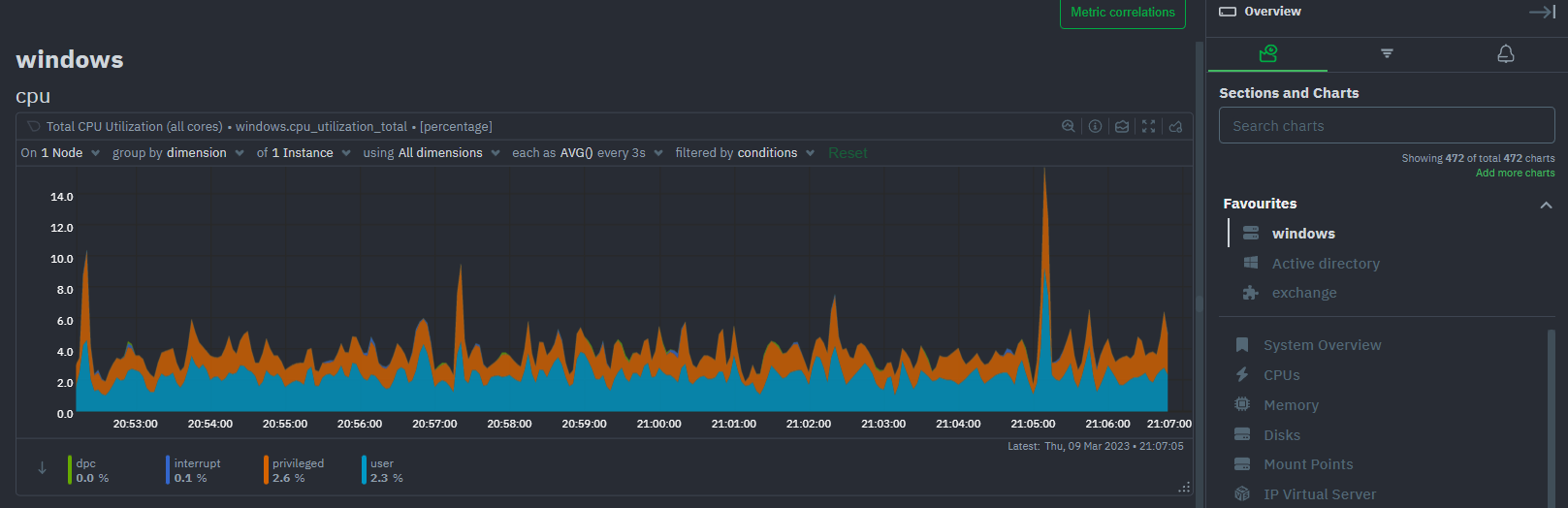Open the filter funnel tab in sidebar

coord(1387,54)
